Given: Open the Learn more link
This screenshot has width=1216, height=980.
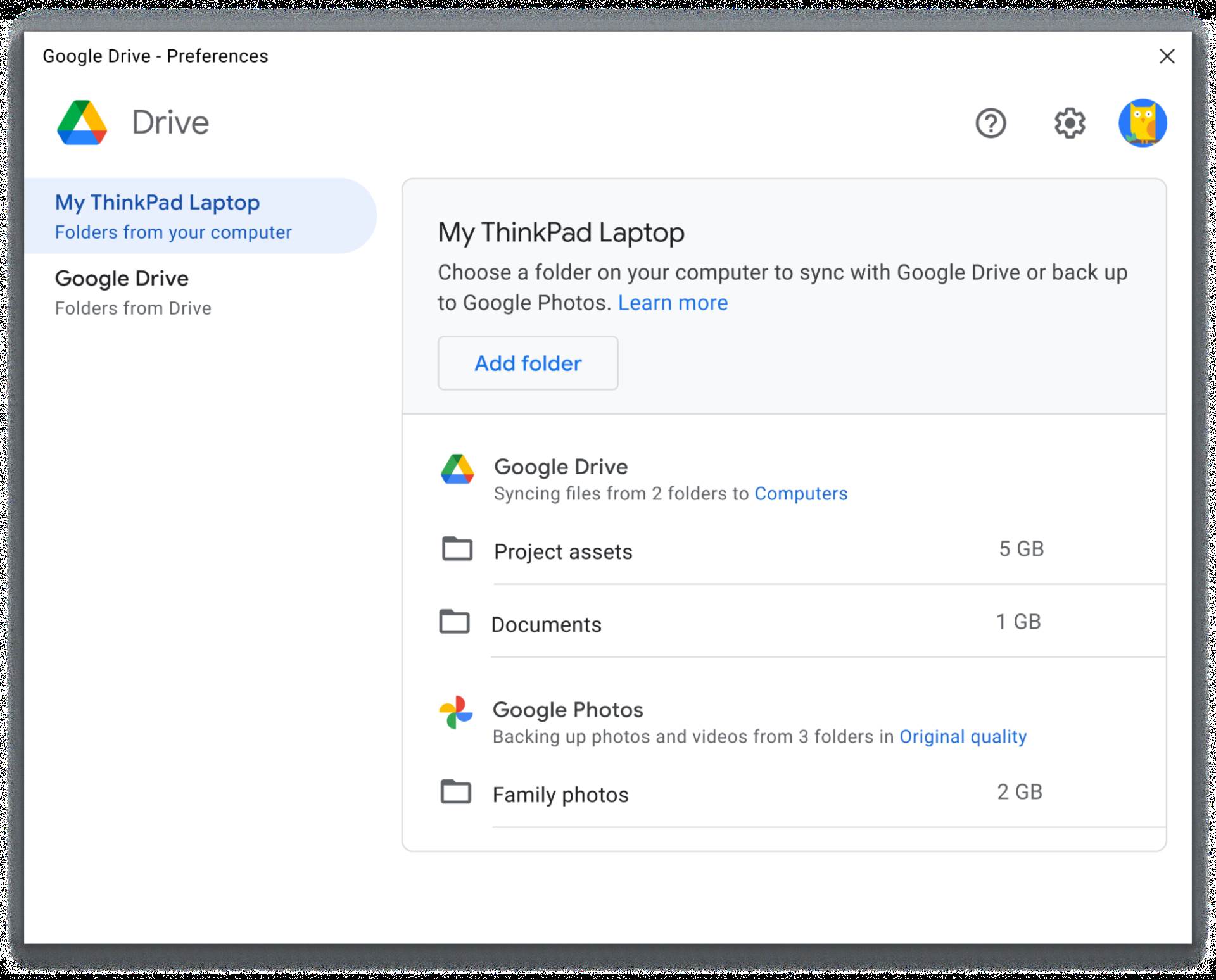Looking at the screenshot, I should (x=673, y=303).
